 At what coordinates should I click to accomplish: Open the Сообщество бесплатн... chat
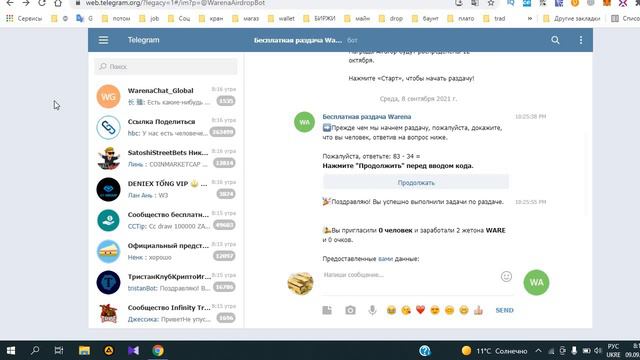pyautogui.click(x=166, y=220)
